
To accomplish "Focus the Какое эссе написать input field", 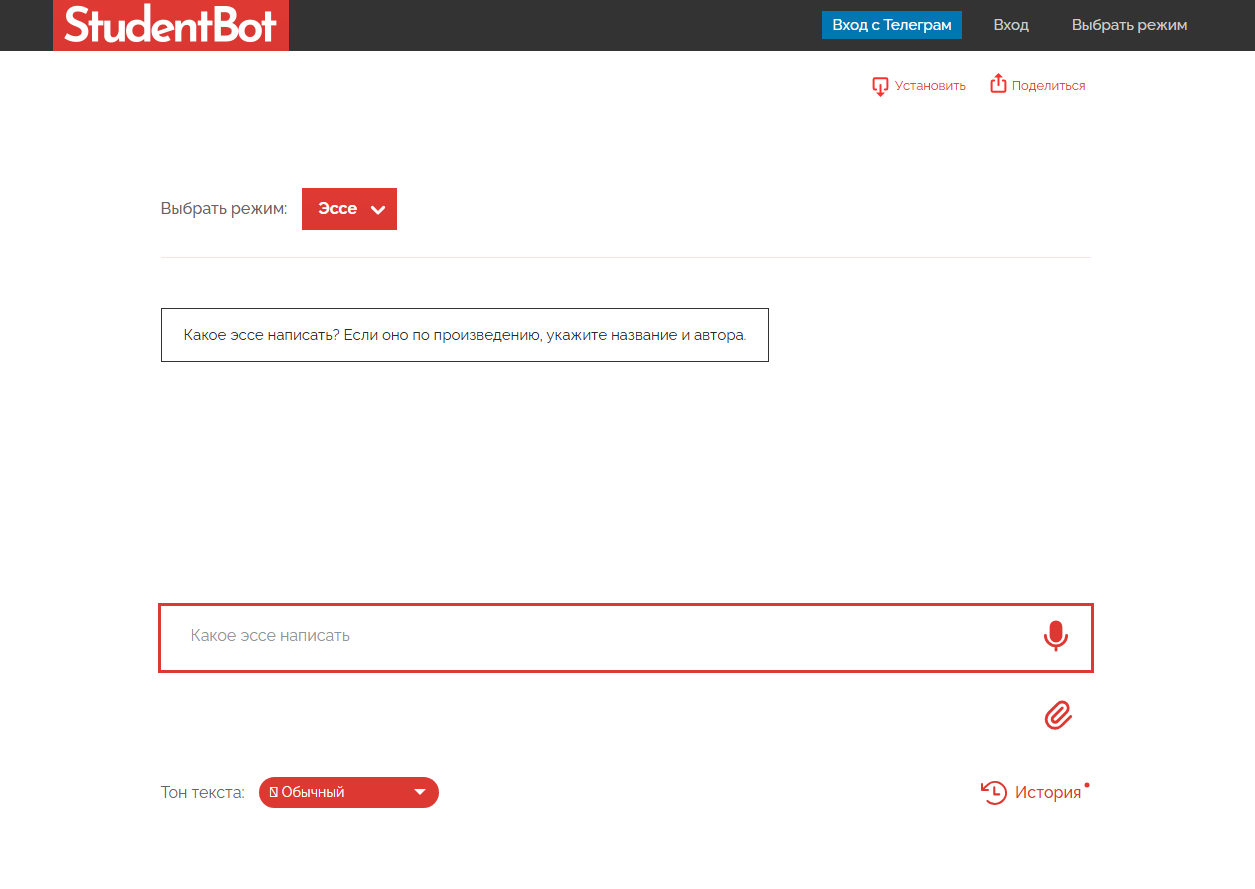I will (600, 636).
